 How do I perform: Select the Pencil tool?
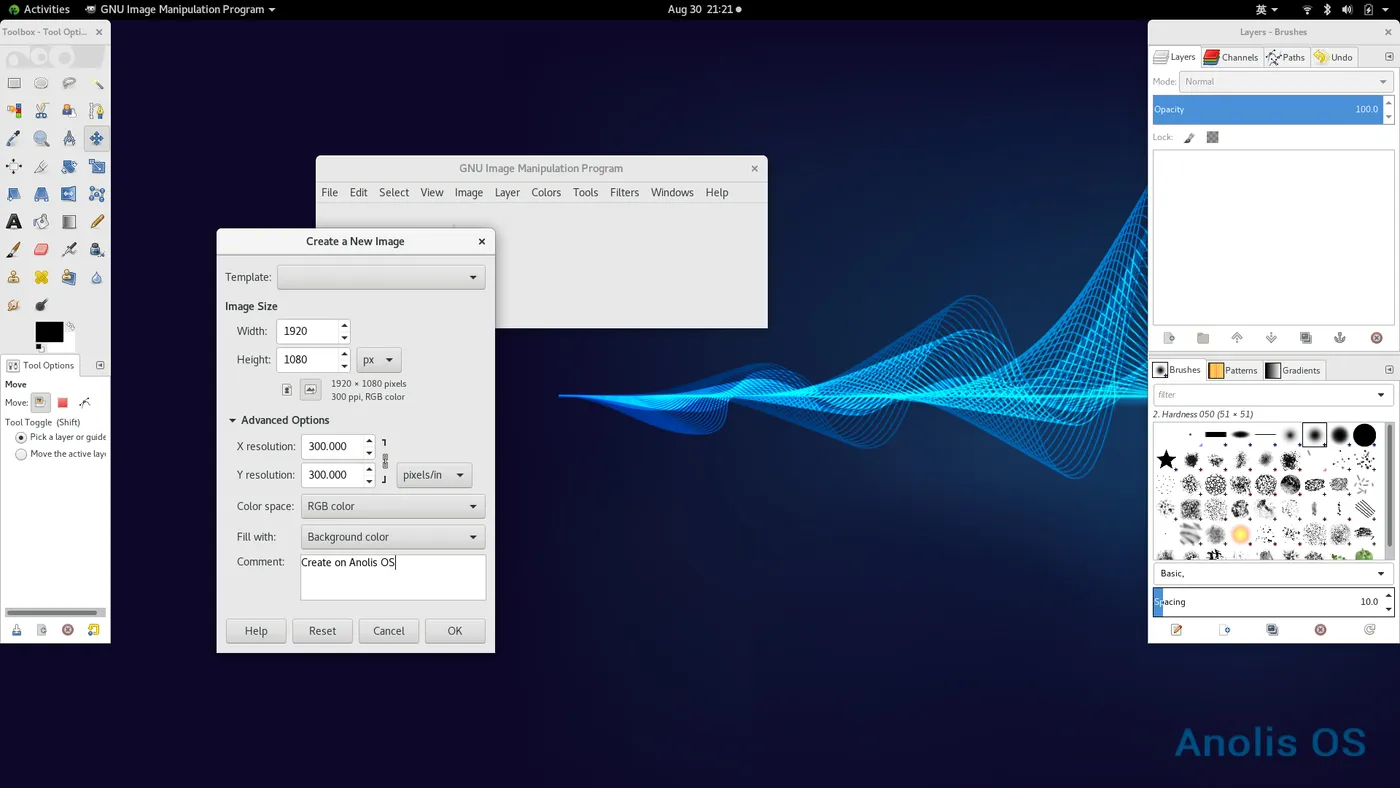(96, 222)
